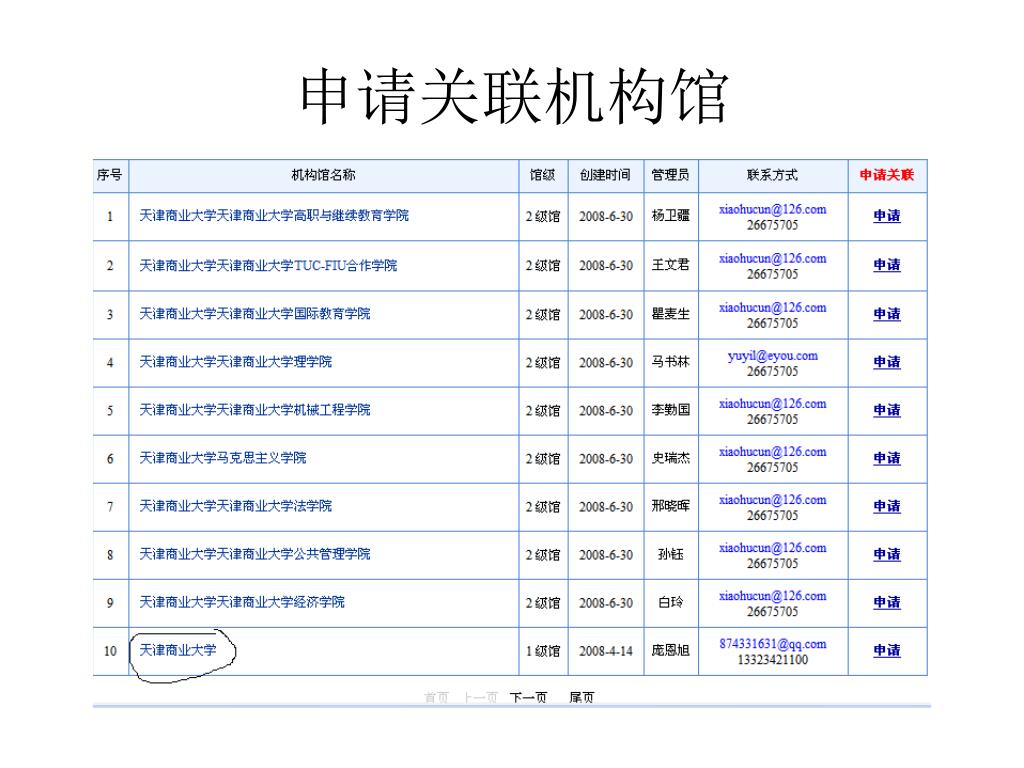Select the 2008-4-14 creation date cell
Viewport: 1024px width, 768px height.
605,651
